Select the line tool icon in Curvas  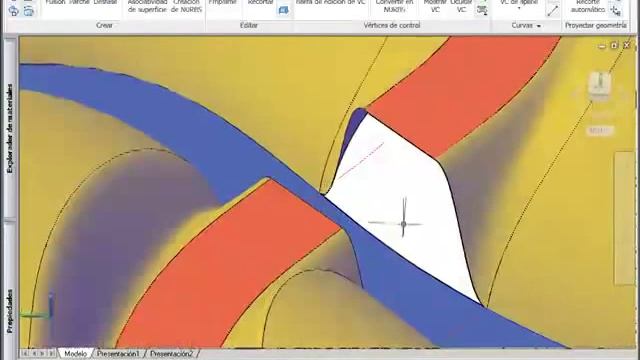coord(552,10)
